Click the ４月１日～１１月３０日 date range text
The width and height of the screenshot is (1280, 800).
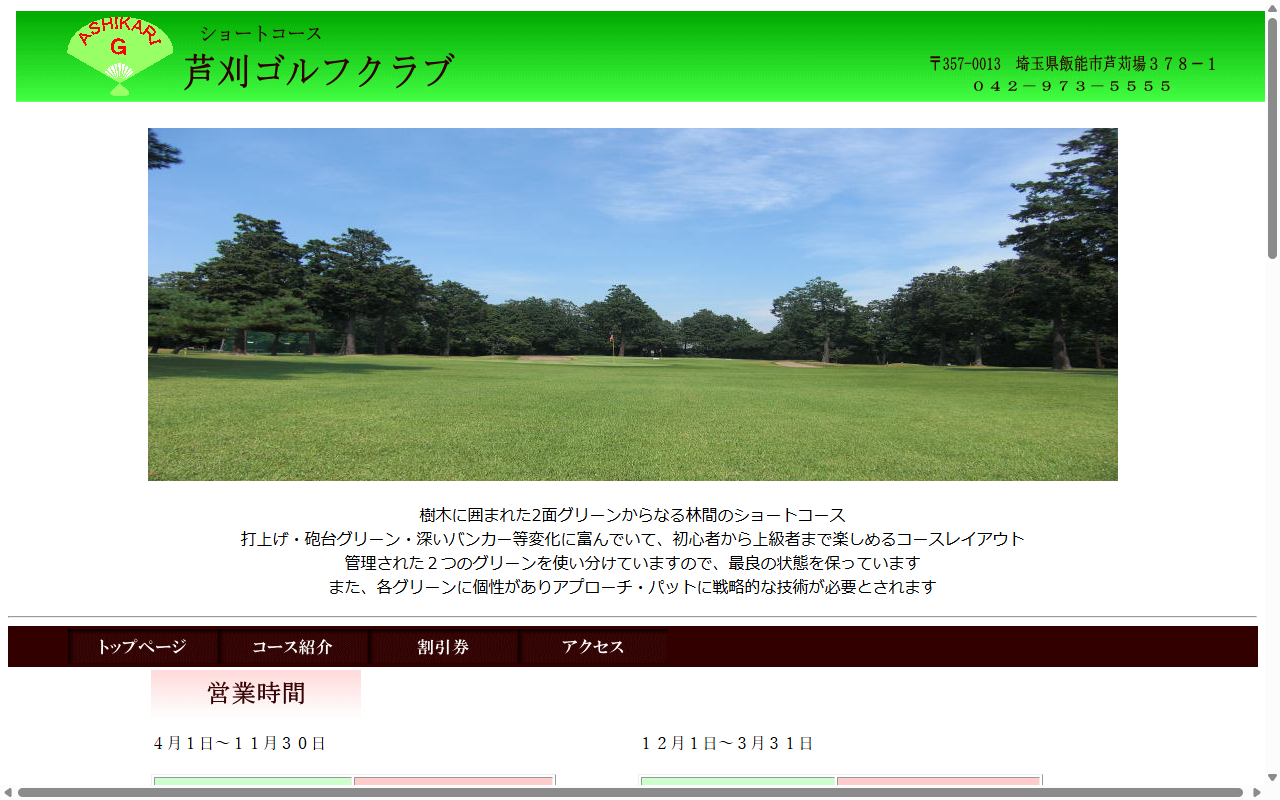click(240, 743)
